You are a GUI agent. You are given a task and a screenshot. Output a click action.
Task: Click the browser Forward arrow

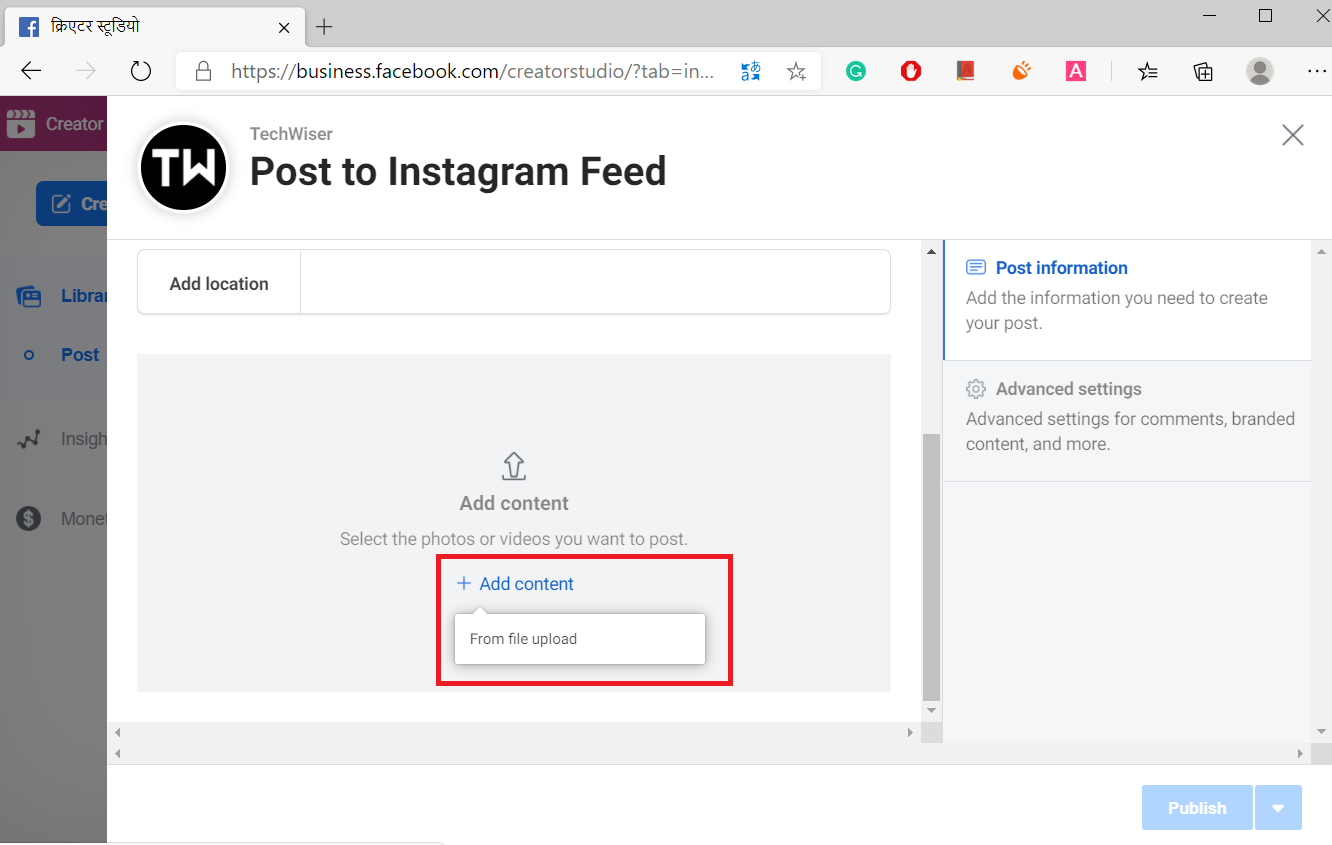pos(86,71)
